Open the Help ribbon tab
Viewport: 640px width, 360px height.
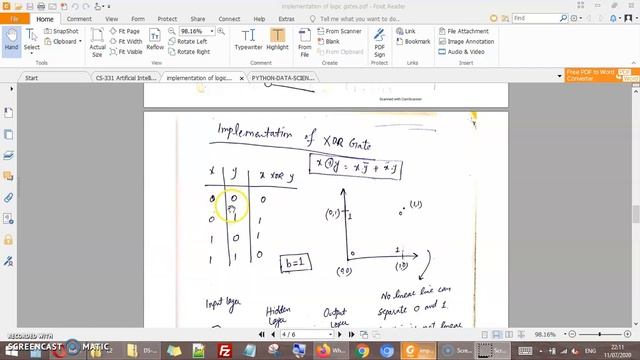(259, 19)
